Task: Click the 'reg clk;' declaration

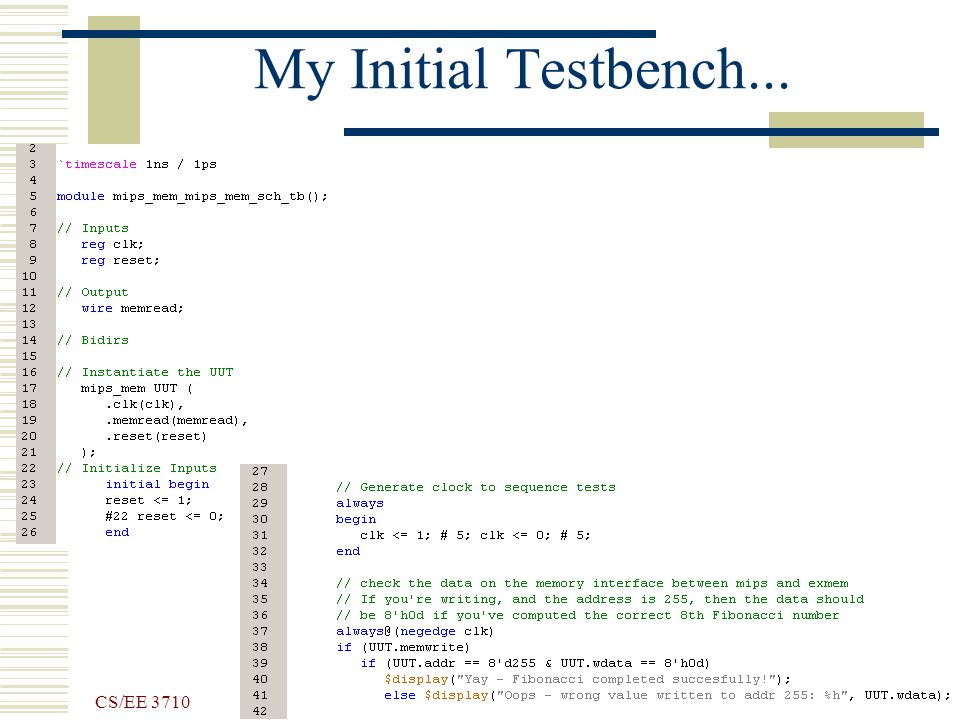Action: click(x=112, y=244)
